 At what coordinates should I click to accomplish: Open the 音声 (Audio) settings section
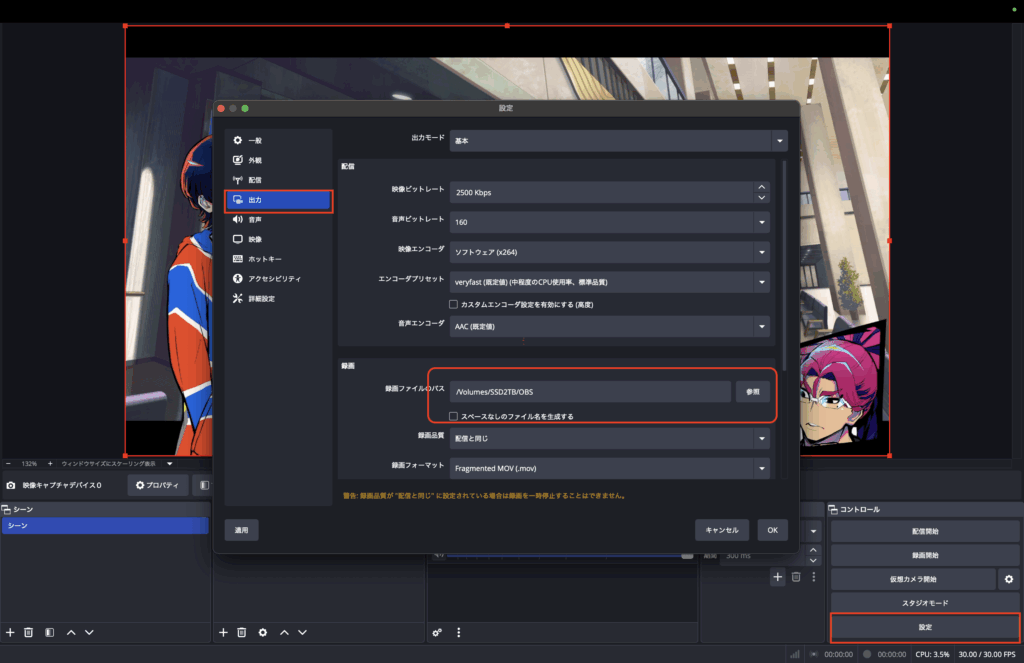(x=255, y=219)
